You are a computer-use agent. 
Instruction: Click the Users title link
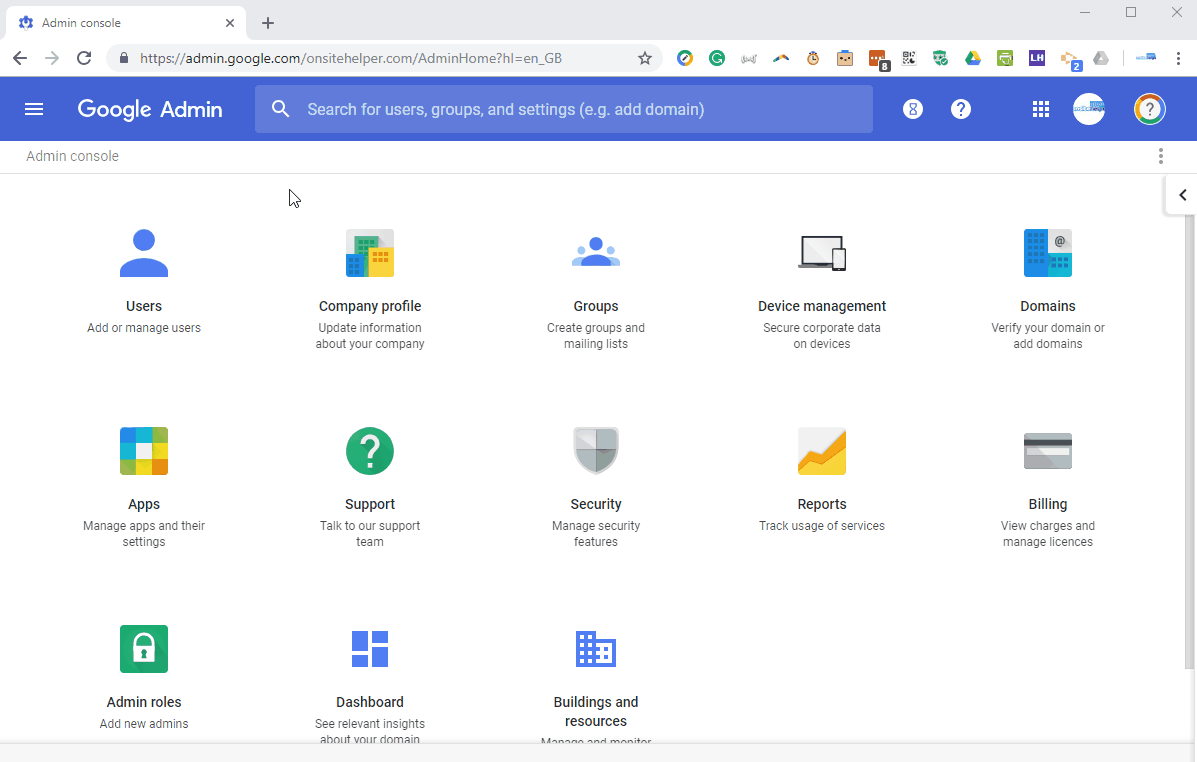click(144, 306)
